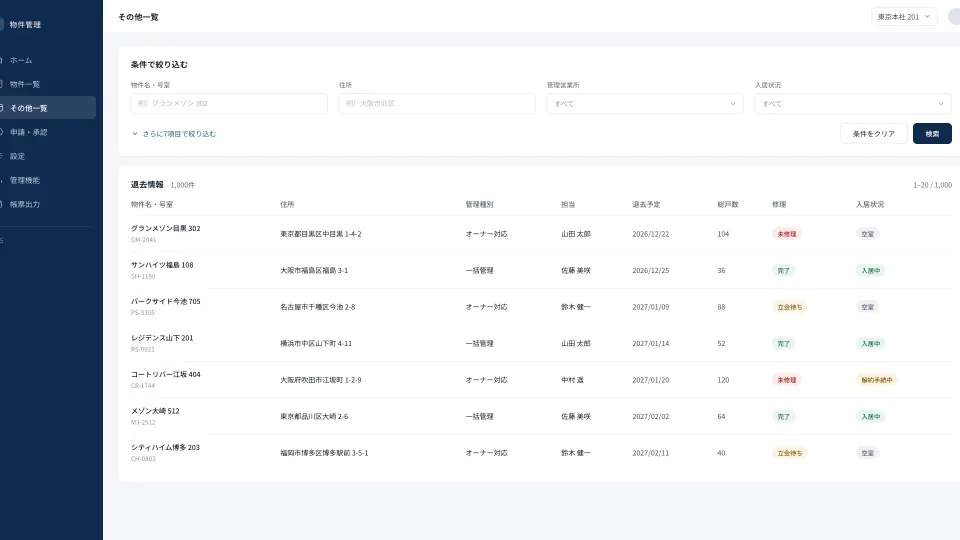Screen dimensions: 960x540
Task: Click the 条件をクリア button
Action: pos(874,133)
